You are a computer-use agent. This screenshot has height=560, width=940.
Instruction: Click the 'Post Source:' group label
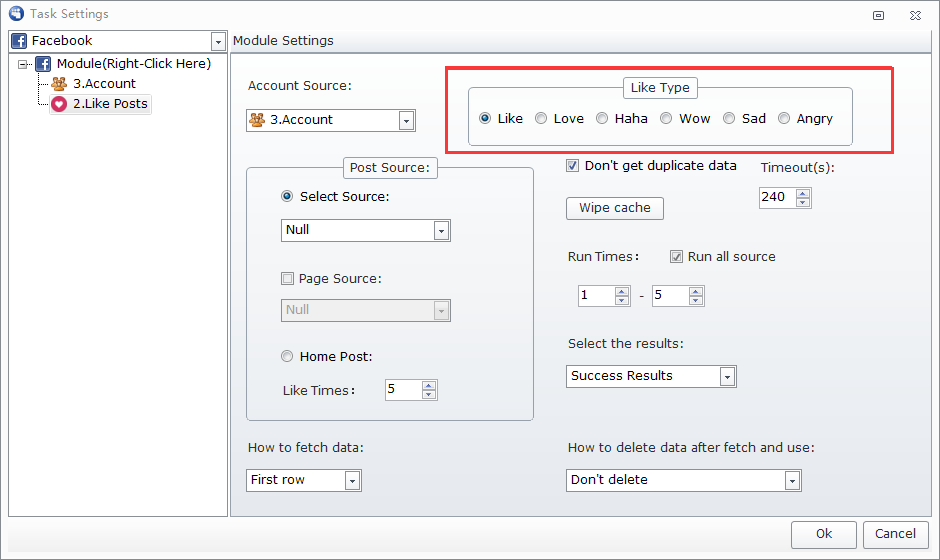(390, 168)
